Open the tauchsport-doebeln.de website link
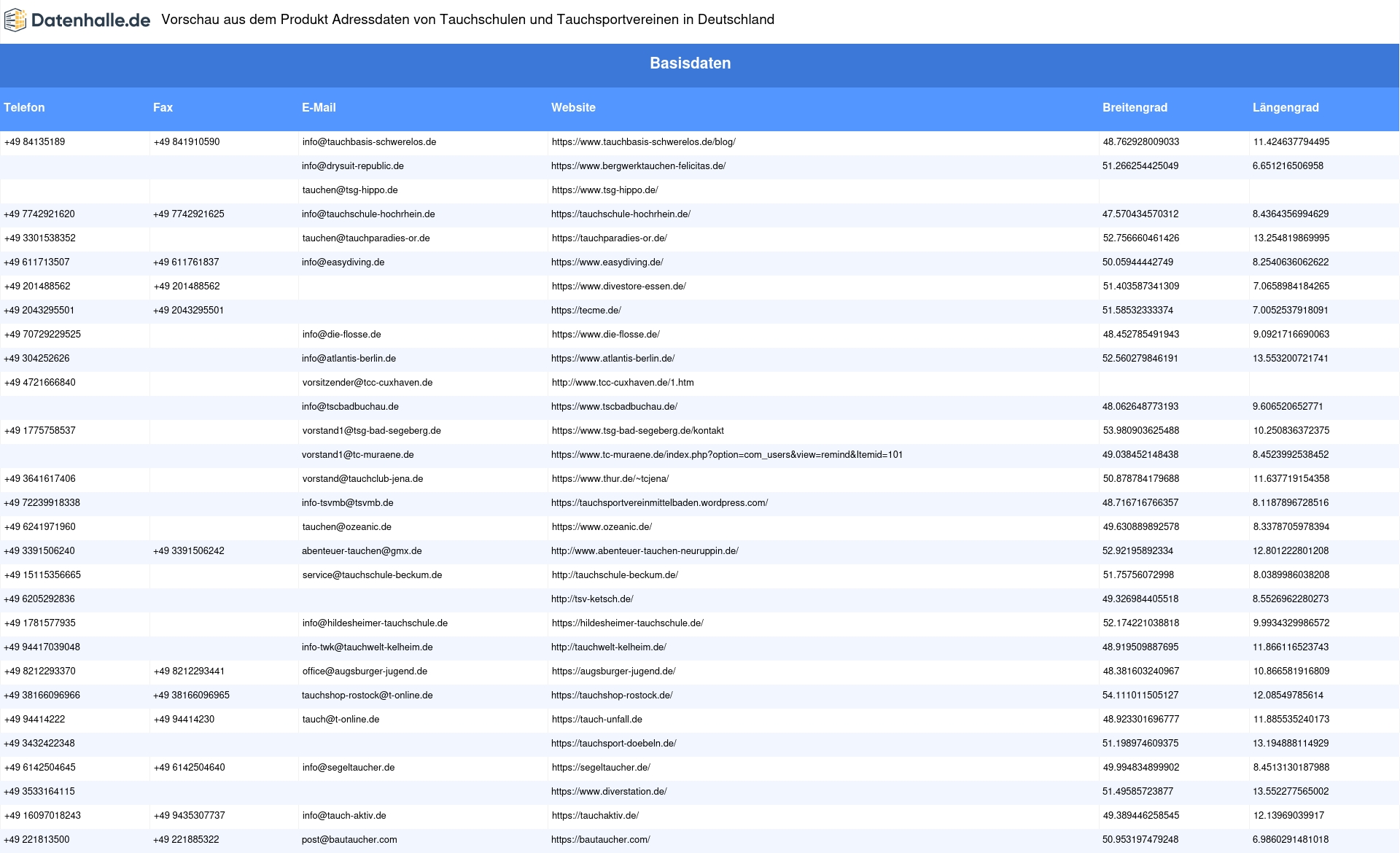Image resolution: width=1400 pixels, height=853 pixels. pos(614,744)
